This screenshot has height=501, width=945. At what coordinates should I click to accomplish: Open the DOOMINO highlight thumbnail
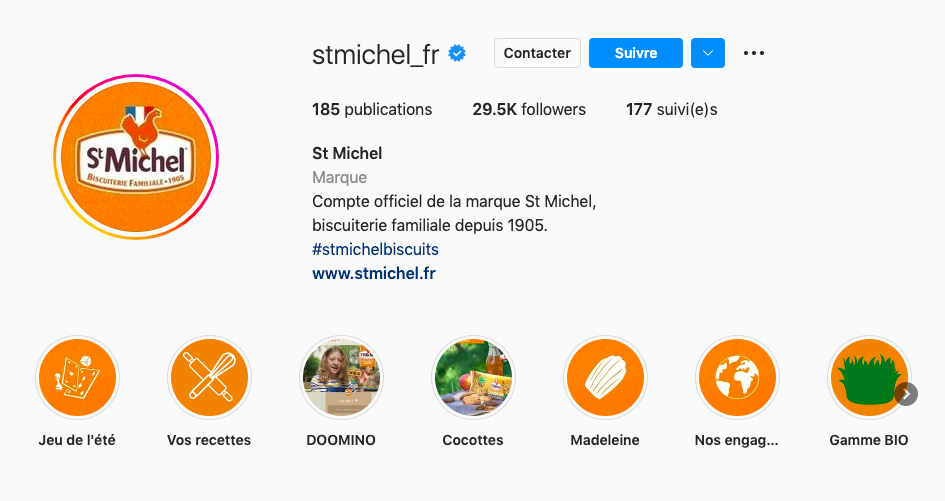coord(341,378)
